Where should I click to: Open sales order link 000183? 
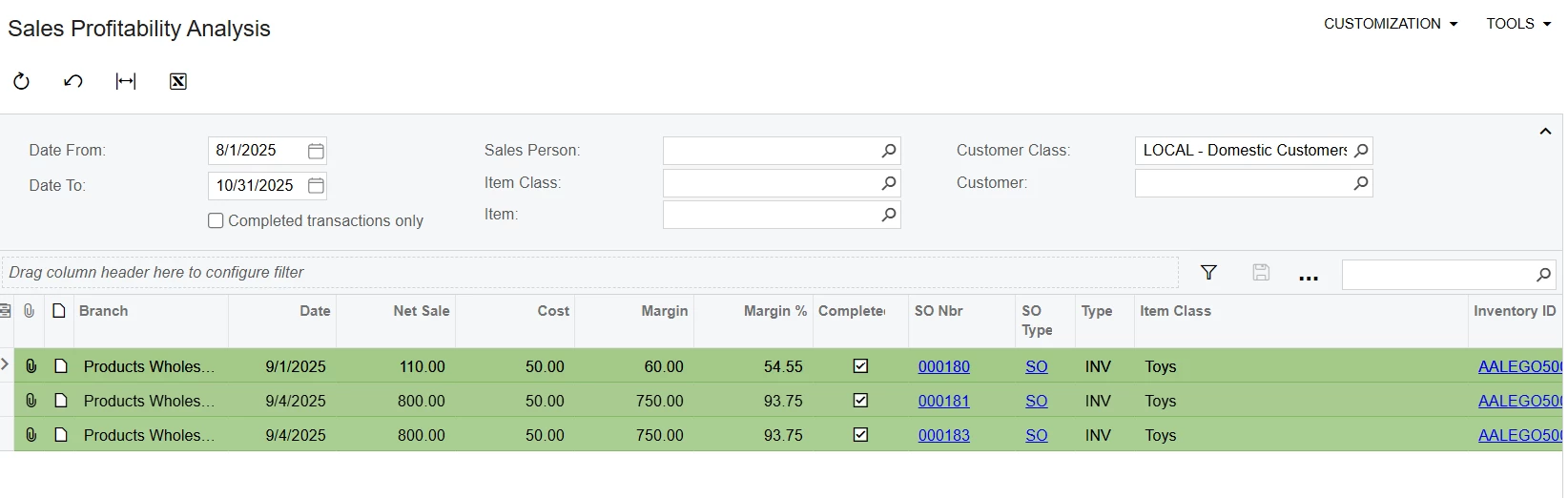click(x=944, y=435)
